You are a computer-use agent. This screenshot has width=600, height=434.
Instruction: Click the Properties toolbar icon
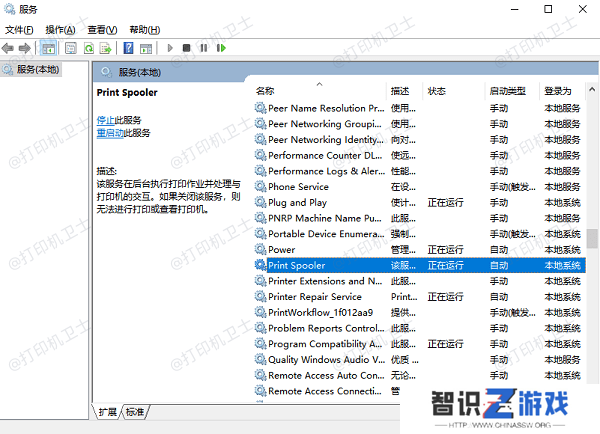point(70,47)
